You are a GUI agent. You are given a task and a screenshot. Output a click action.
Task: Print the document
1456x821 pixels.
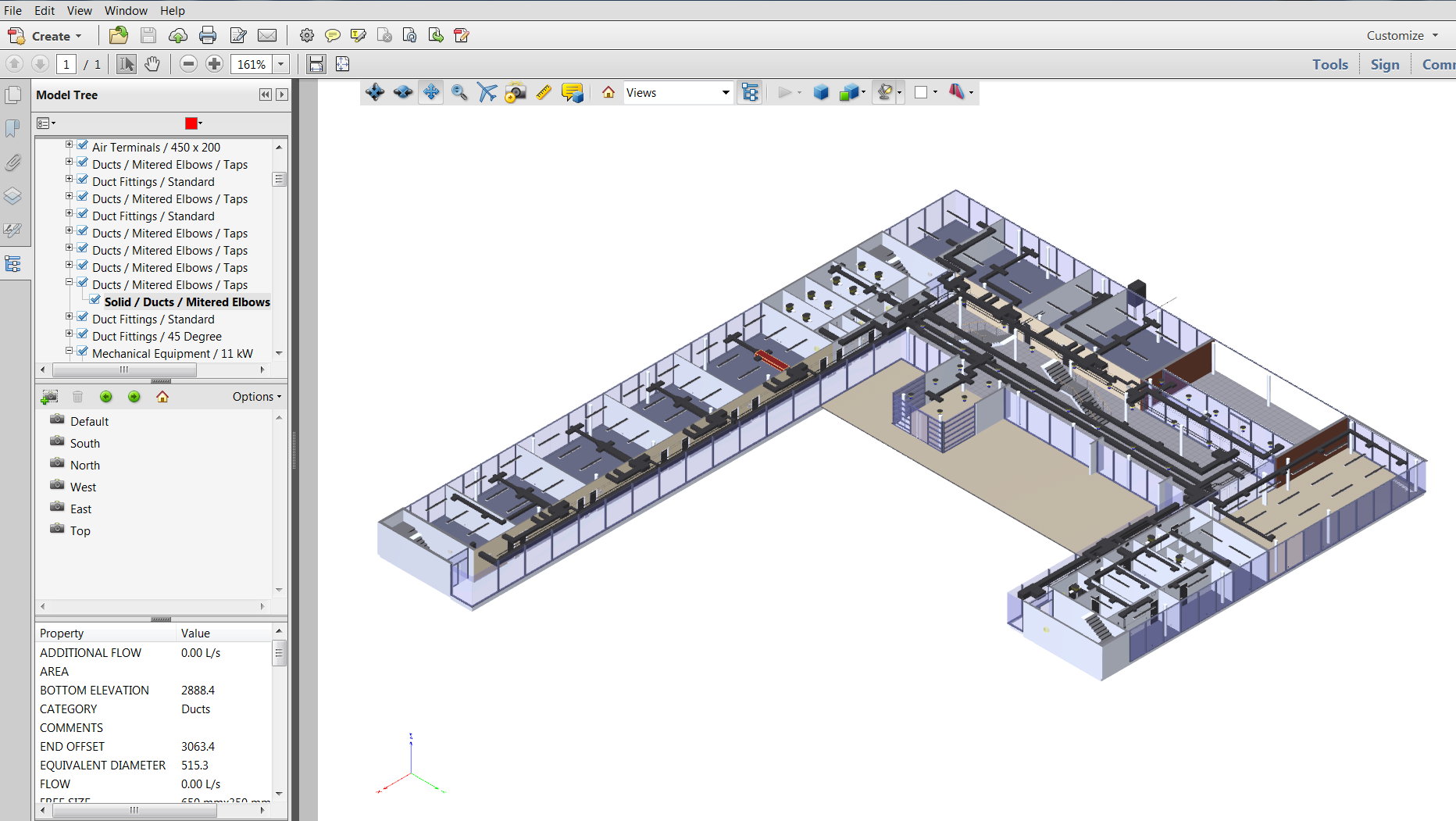208,35
